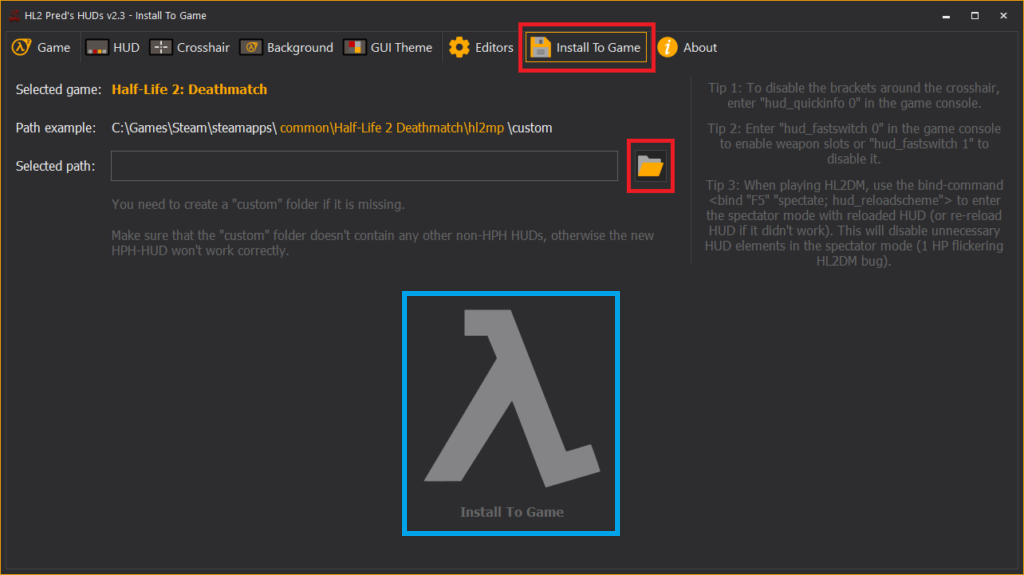The image size is (1024, 575).
Task: Select the Half-Life 2: Deathmatch game name text
Action: click(189, 90)
